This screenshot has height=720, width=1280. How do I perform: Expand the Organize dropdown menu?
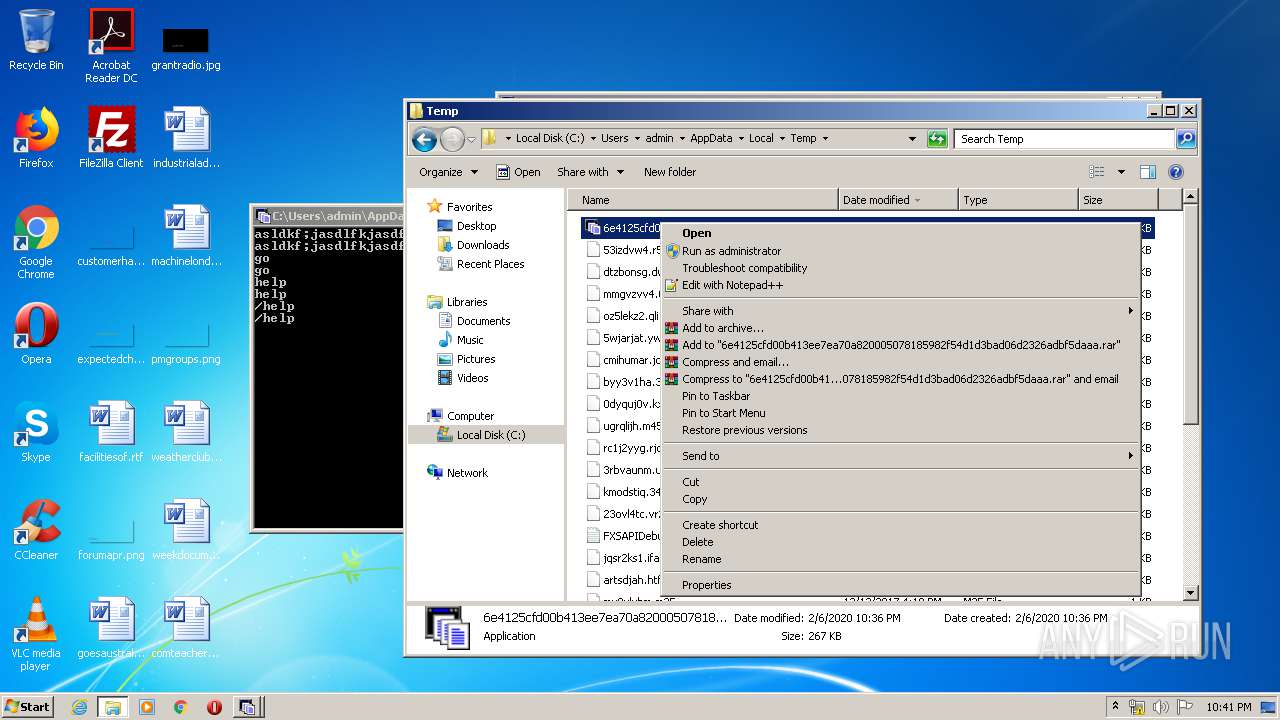click(x=449, y=172)
